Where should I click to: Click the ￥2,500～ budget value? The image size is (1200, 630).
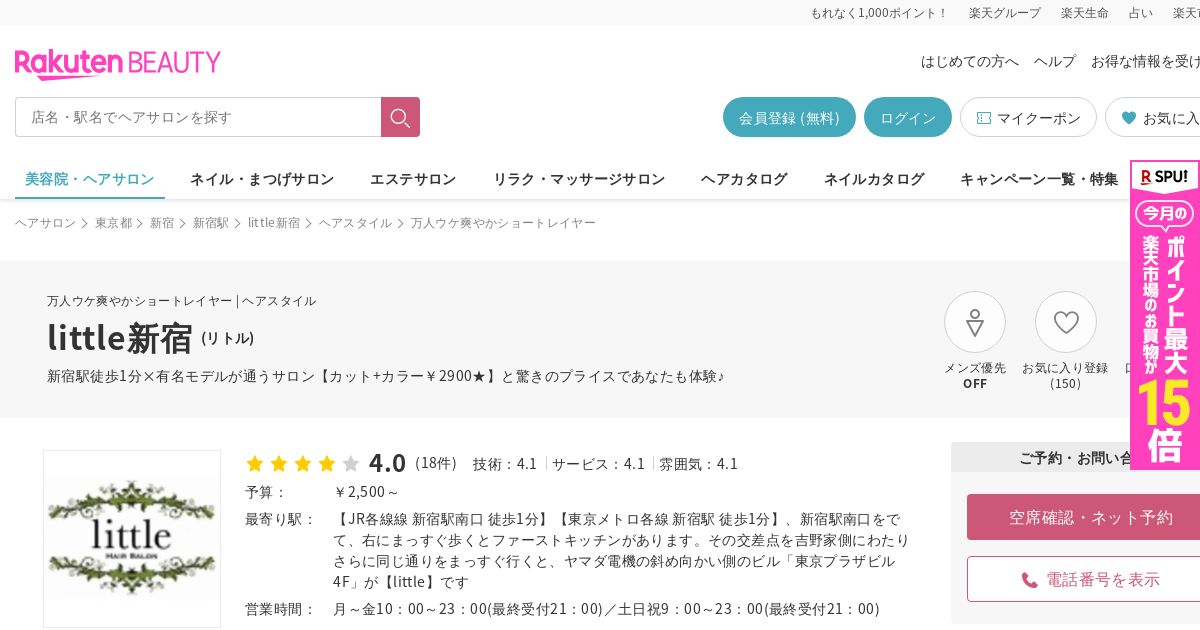click(366, 492)
